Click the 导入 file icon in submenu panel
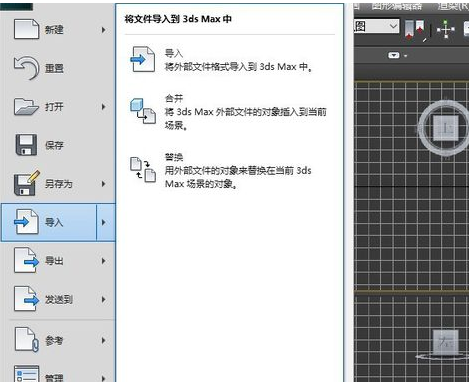469x382 pixels. [142, 59]
